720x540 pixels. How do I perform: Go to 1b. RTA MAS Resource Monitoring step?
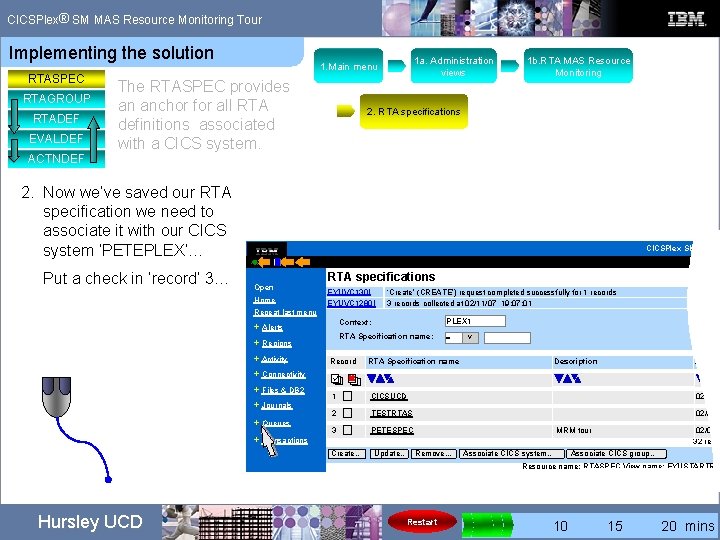pos(578,66)
